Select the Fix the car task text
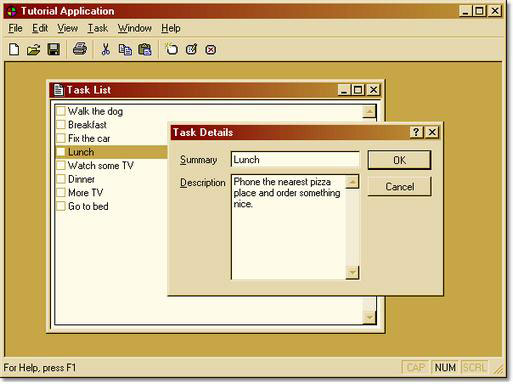This screenshot has width=513, height=384. pyautogui.click(x=89, y=138)
